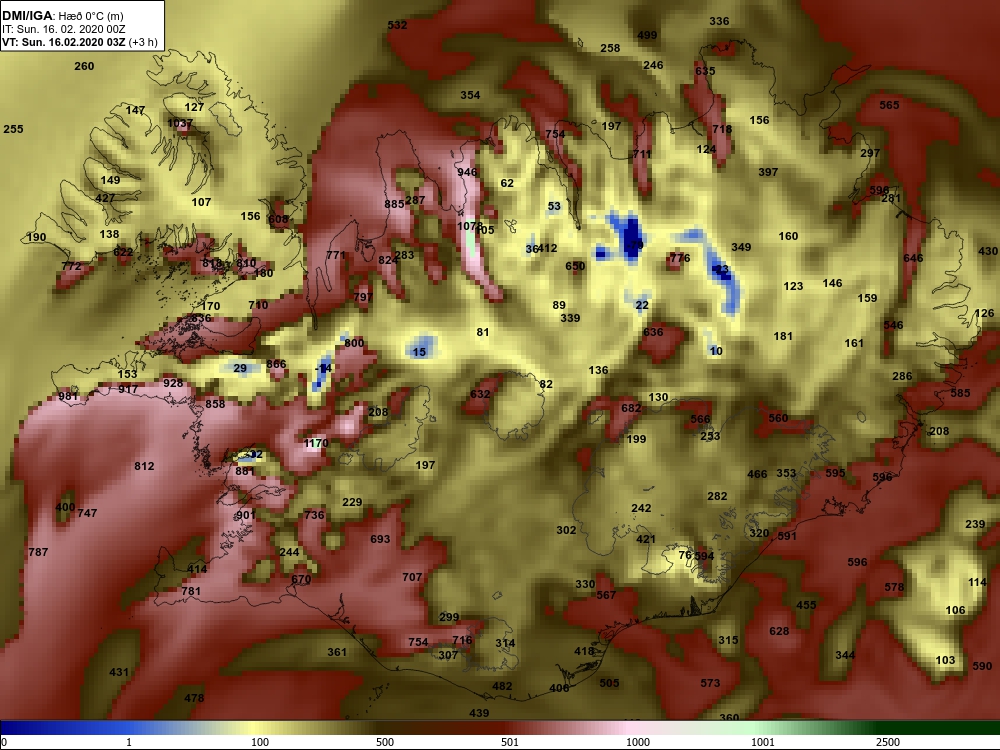Pick the map value '781'
The image size is (1000, 750).
pyautogui.click(x=191, y=591)
